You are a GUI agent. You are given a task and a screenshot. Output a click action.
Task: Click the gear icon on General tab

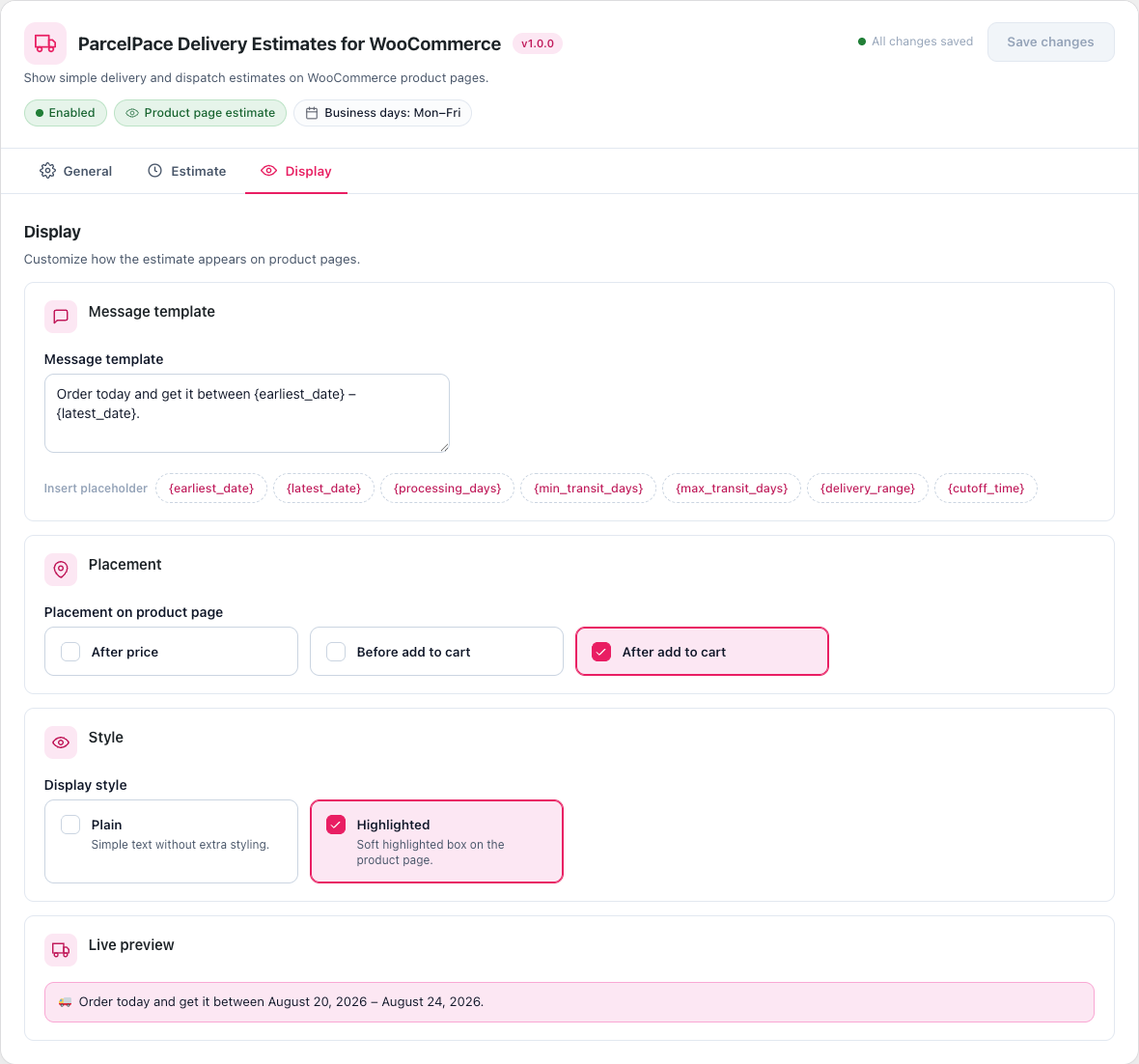click(48, 171)
